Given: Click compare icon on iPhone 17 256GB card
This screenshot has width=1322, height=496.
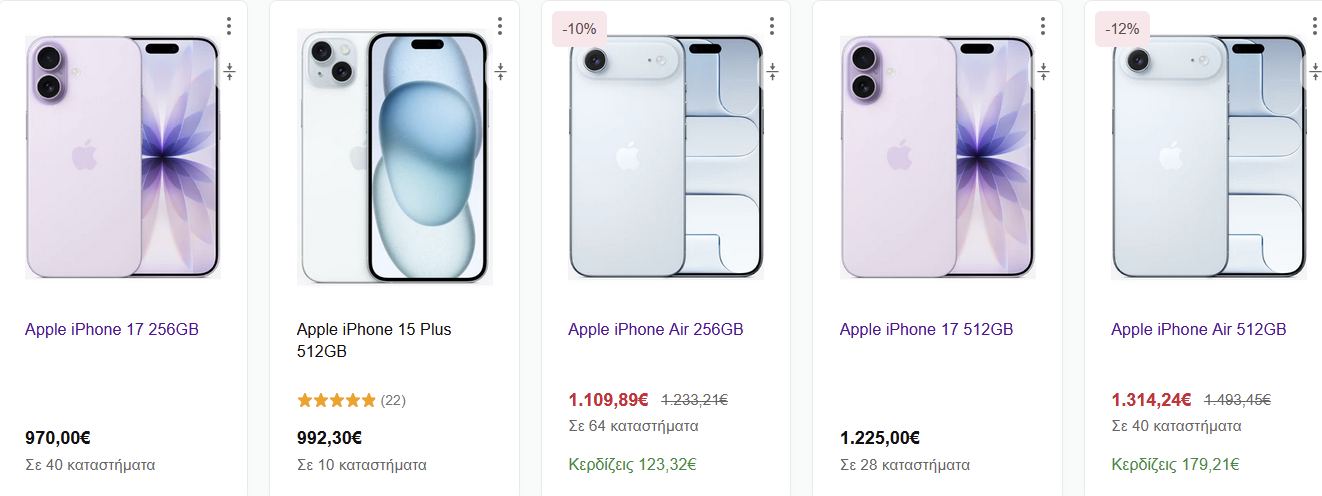Looking at the screenshot, I should point(229,72).
